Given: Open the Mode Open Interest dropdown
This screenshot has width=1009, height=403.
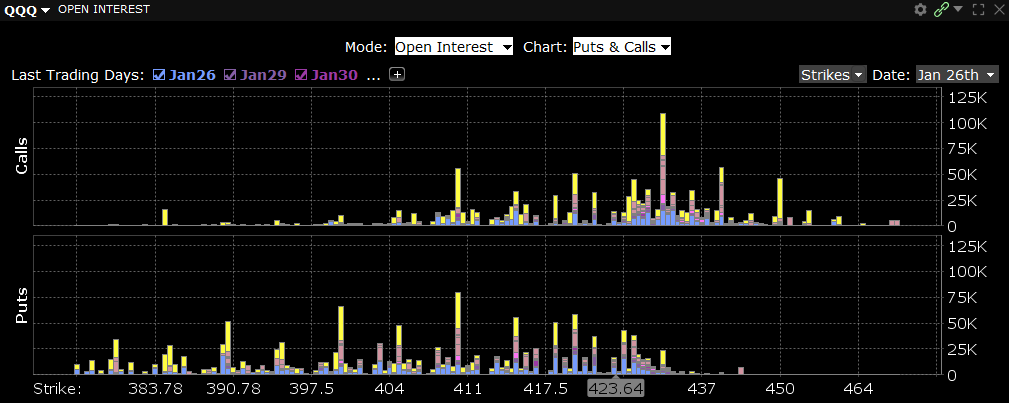Looking at the screenshot, I should [454, 47].
